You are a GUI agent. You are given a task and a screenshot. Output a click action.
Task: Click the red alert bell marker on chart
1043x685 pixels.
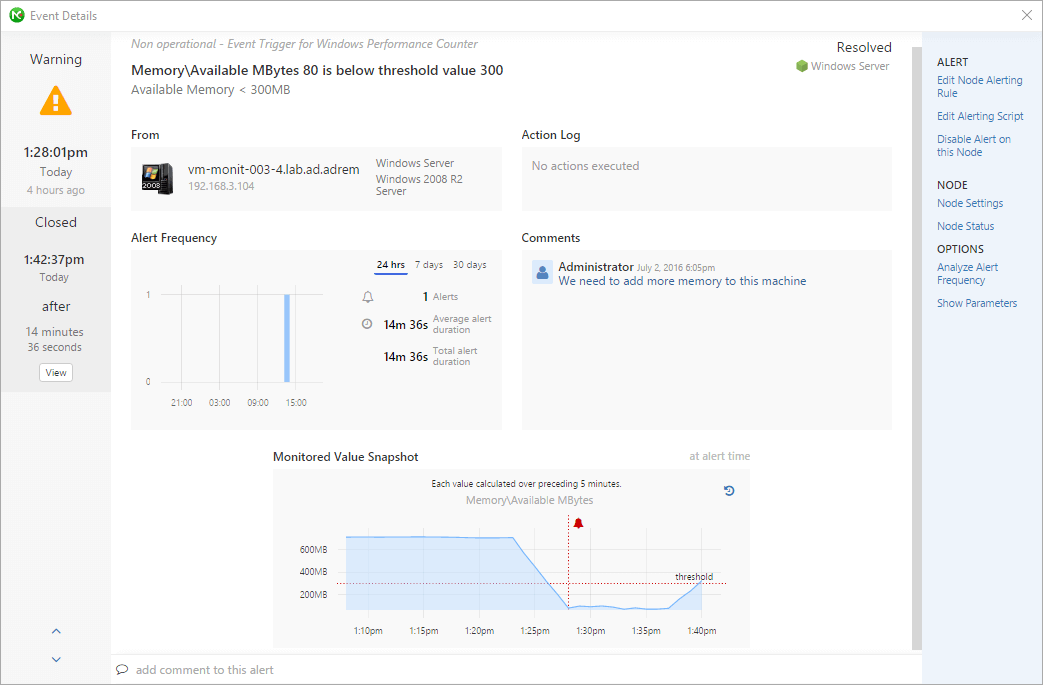click(578, 523)
